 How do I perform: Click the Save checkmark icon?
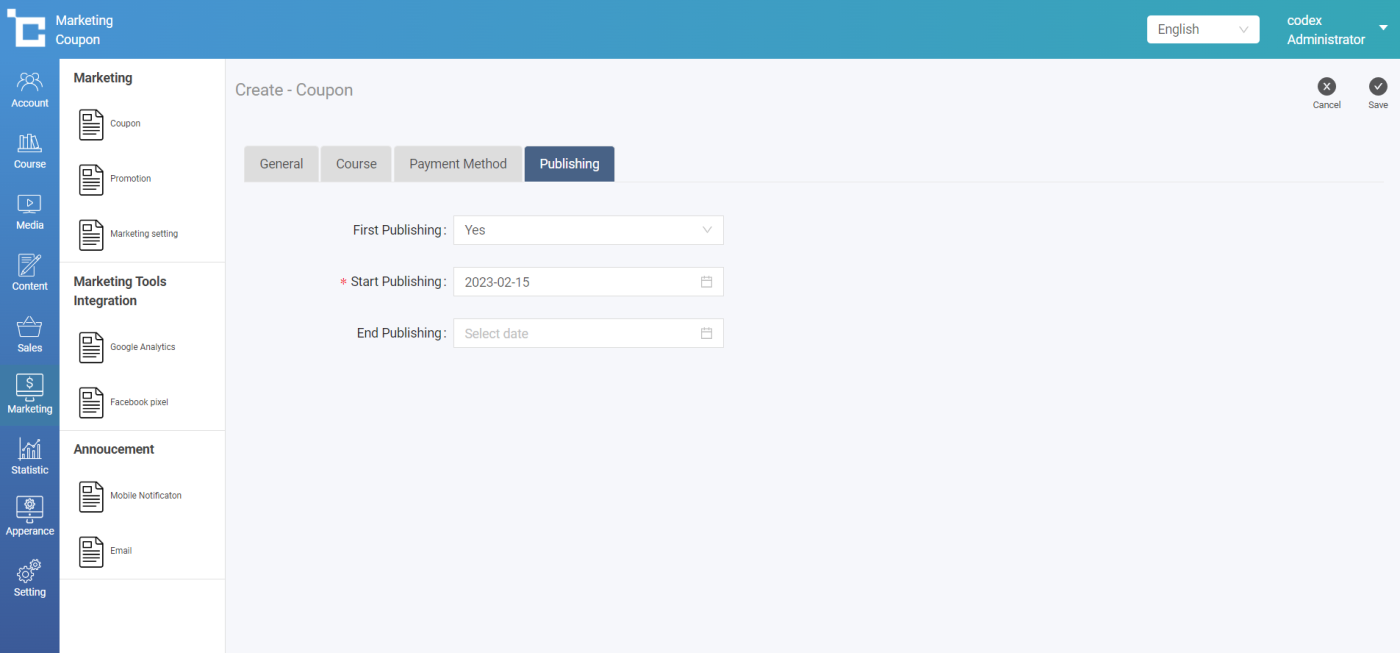tap(1378, 87)
